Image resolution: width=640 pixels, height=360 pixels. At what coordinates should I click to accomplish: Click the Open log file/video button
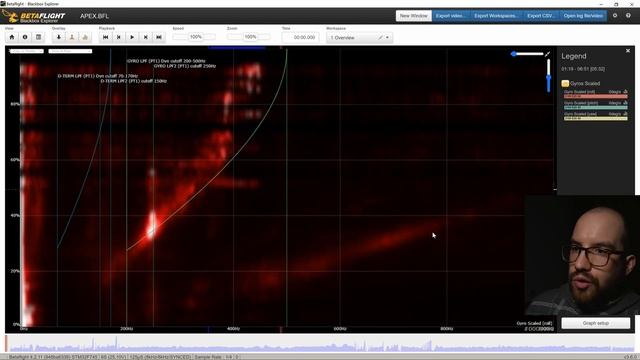(583, 16)
